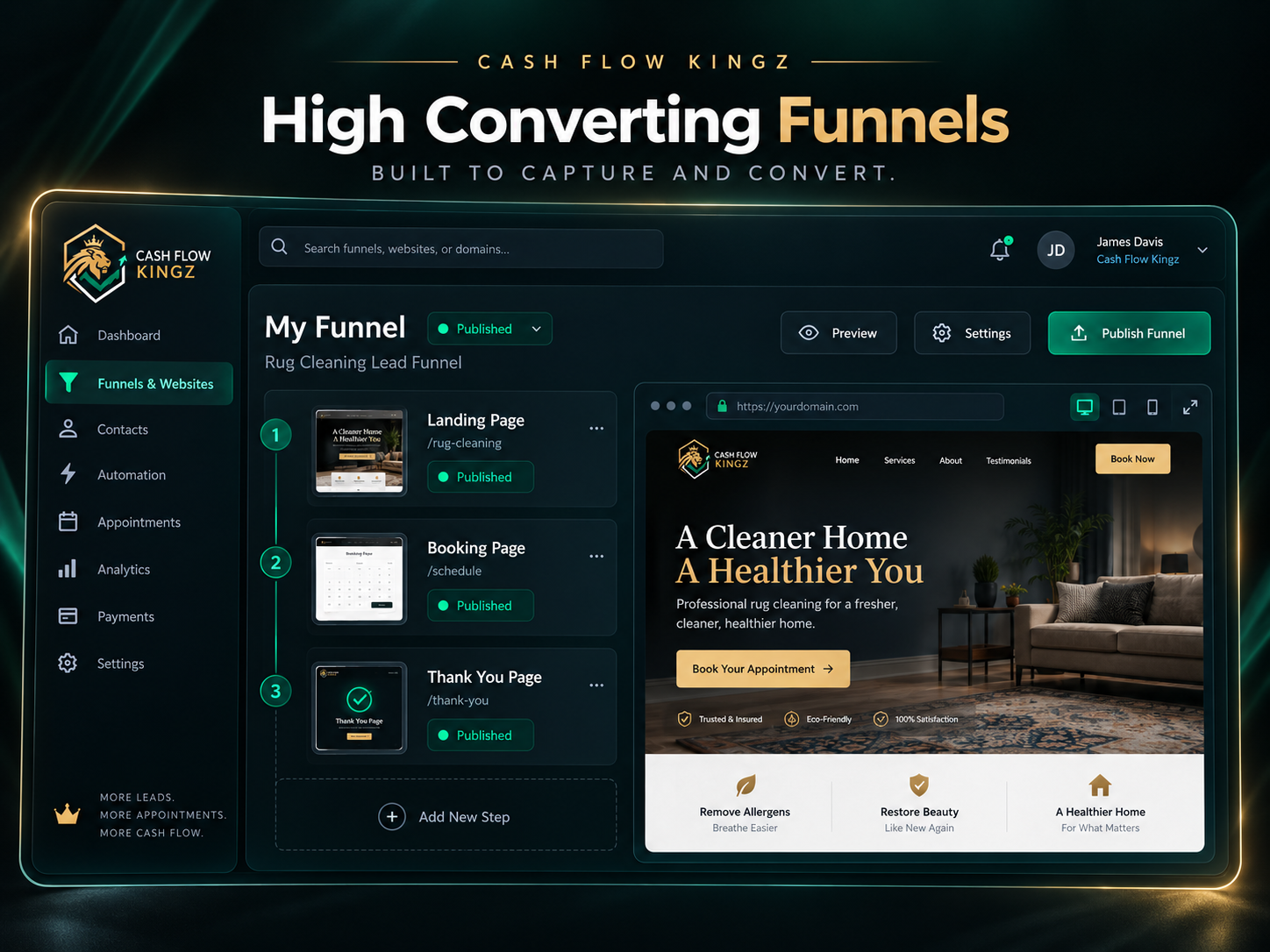Click About in the preview nav
Screen dimensions: 1270x952
coord(951,460)
